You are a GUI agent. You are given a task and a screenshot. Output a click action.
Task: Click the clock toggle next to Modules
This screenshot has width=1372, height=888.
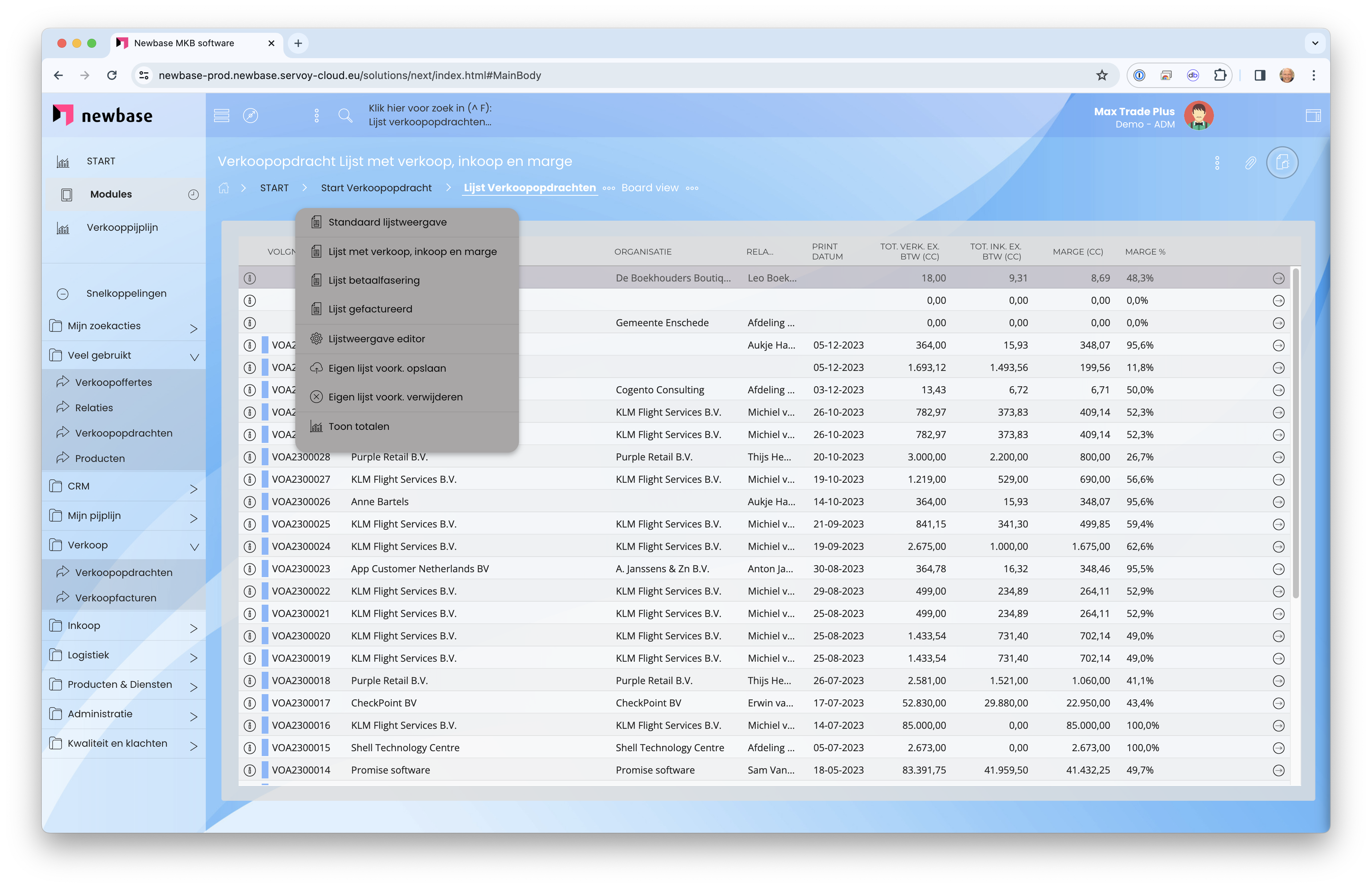193,195
